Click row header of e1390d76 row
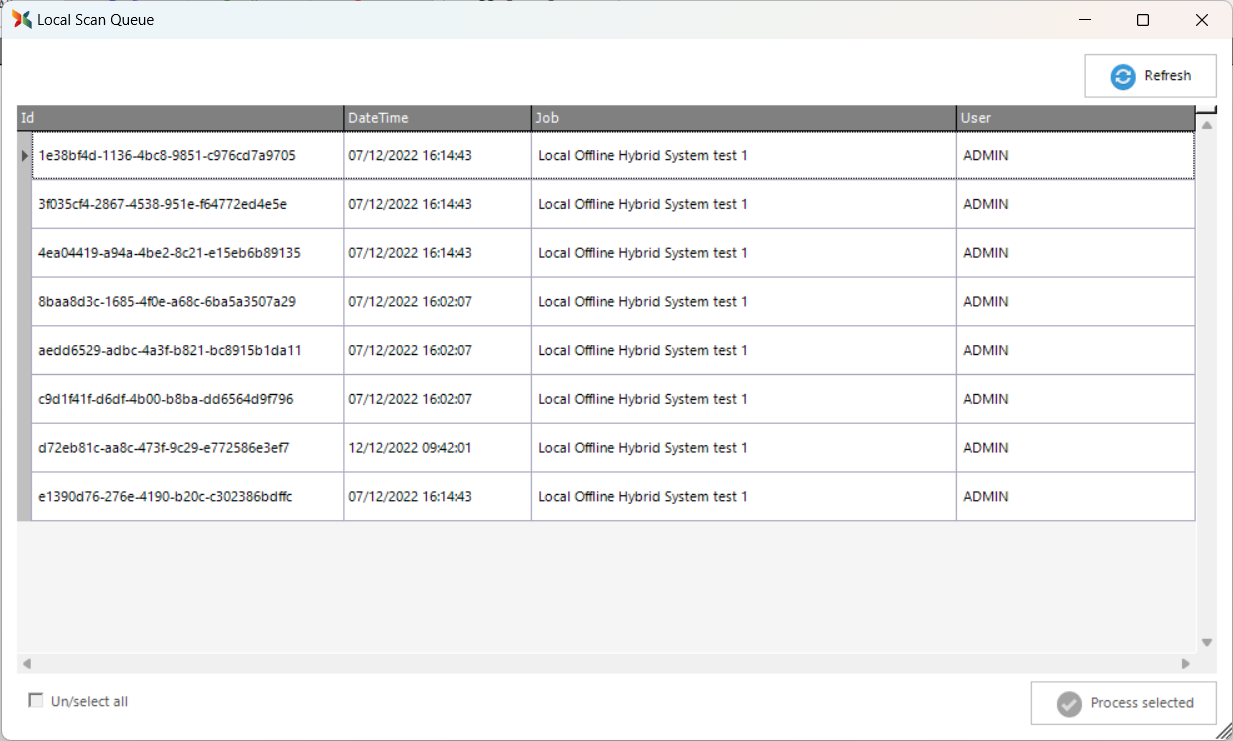This screenshot has height=741, width=1233. (24, 497)
